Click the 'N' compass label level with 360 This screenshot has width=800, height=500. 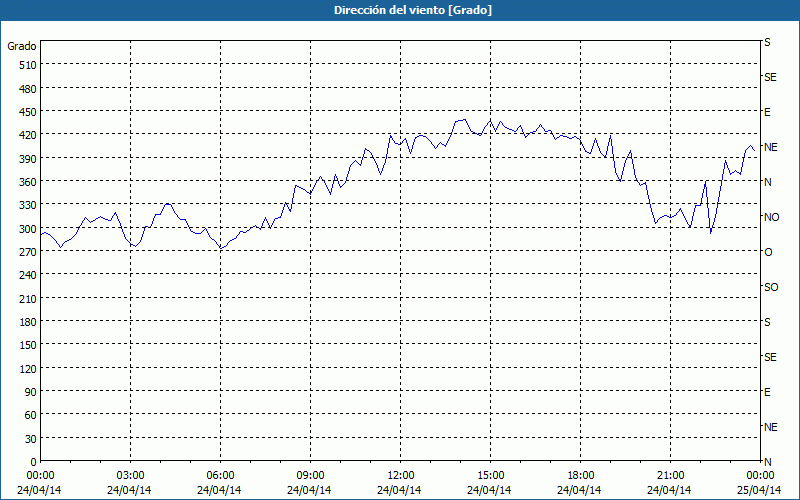pos(767,182)
